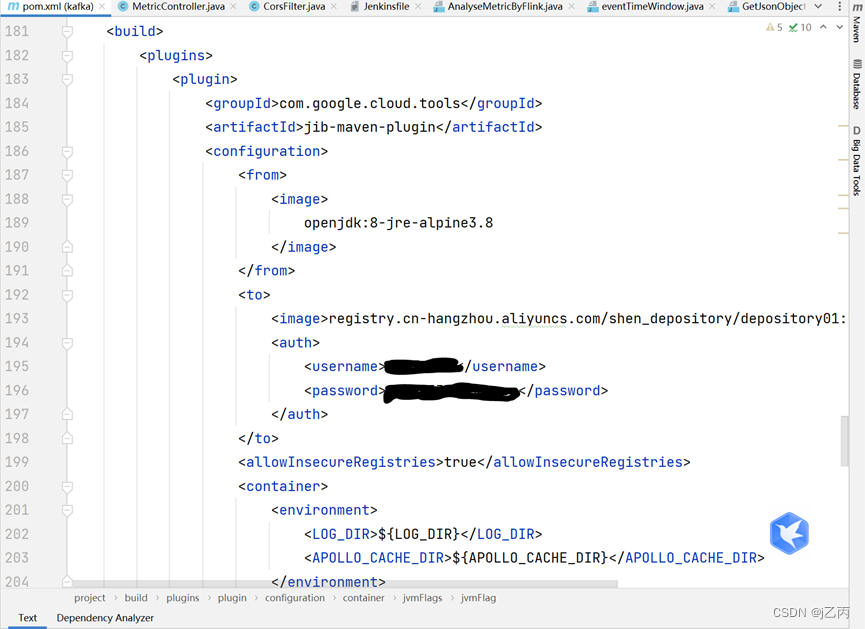This screenshot has width=865, height=629.
Task: Click the container breadcrumb
Action: click(364, 598)
